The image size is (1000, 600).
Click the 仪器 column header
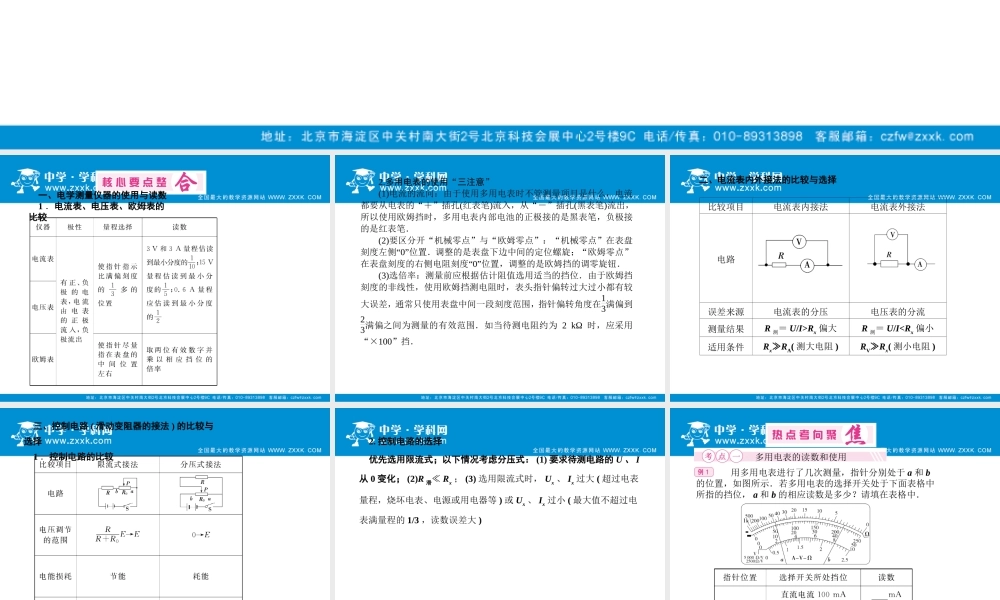point(43,227)
